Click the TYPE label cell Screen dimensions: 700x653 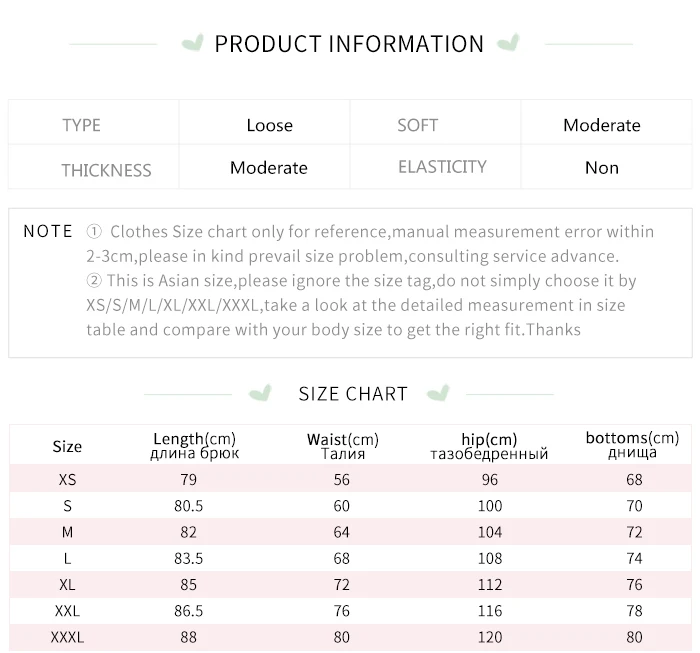coord(94,122)
